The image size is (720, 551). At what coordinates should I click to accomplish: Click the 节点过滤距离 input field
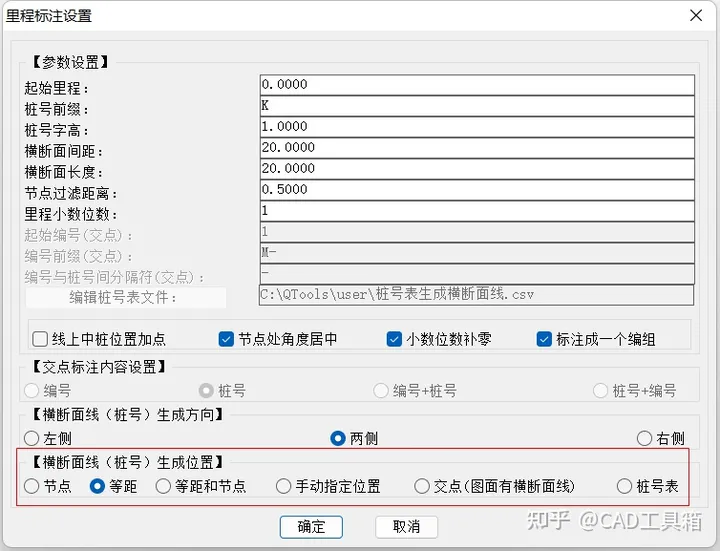click(477, 190)
